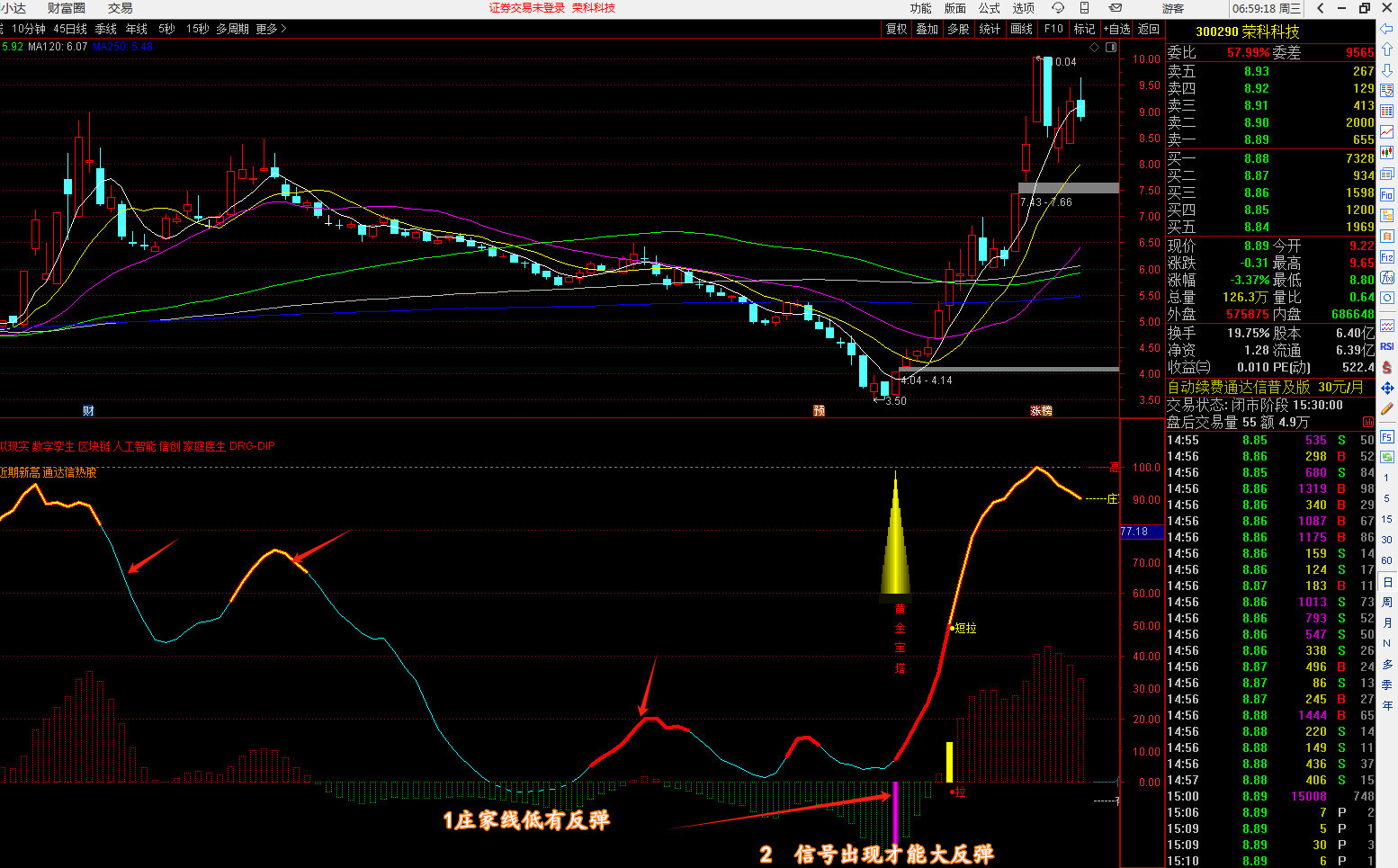Open the 复权 price adjustment menu

(897, 29)
